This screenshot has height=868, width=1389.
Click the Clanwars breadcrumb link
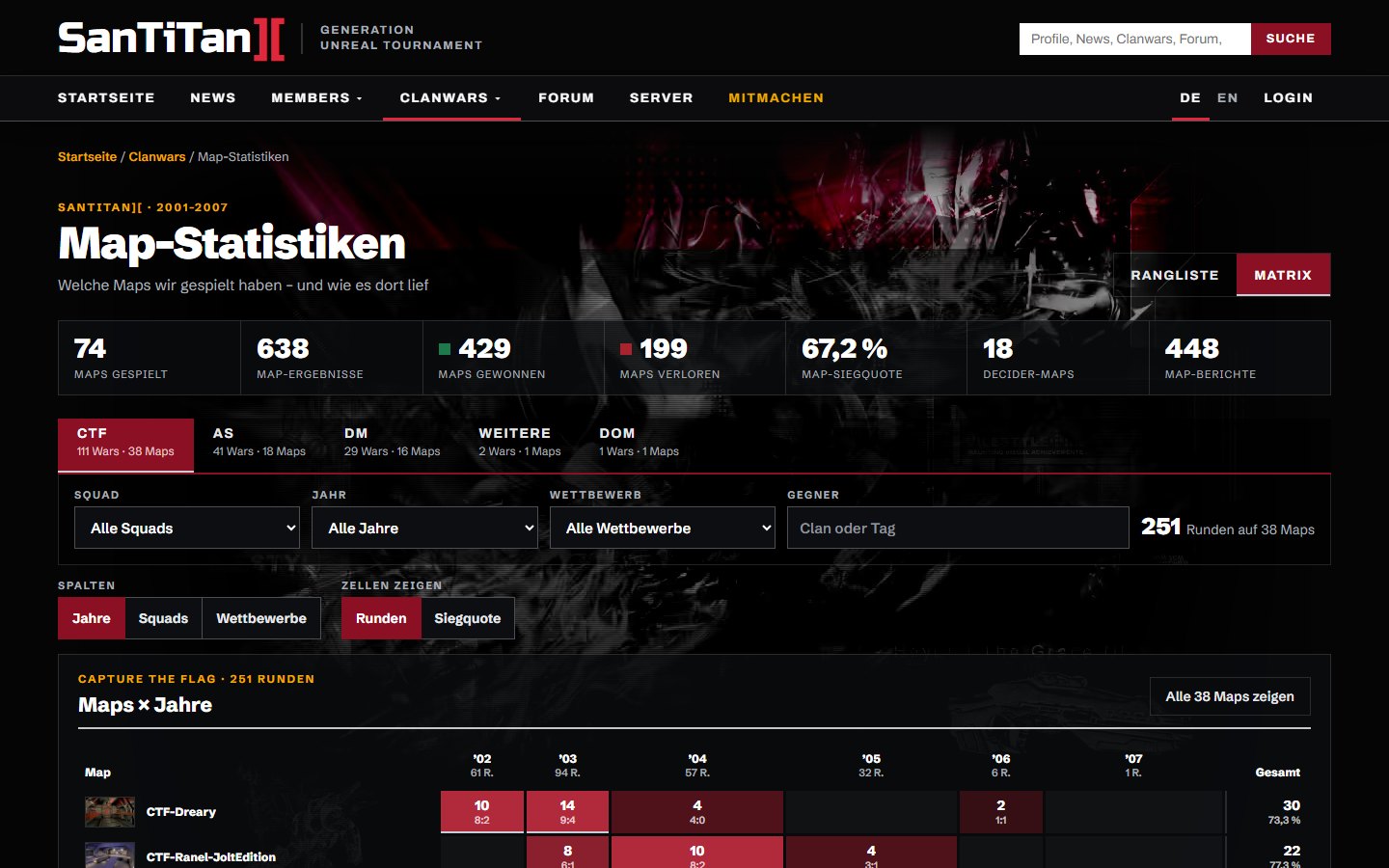click(157, 156)
